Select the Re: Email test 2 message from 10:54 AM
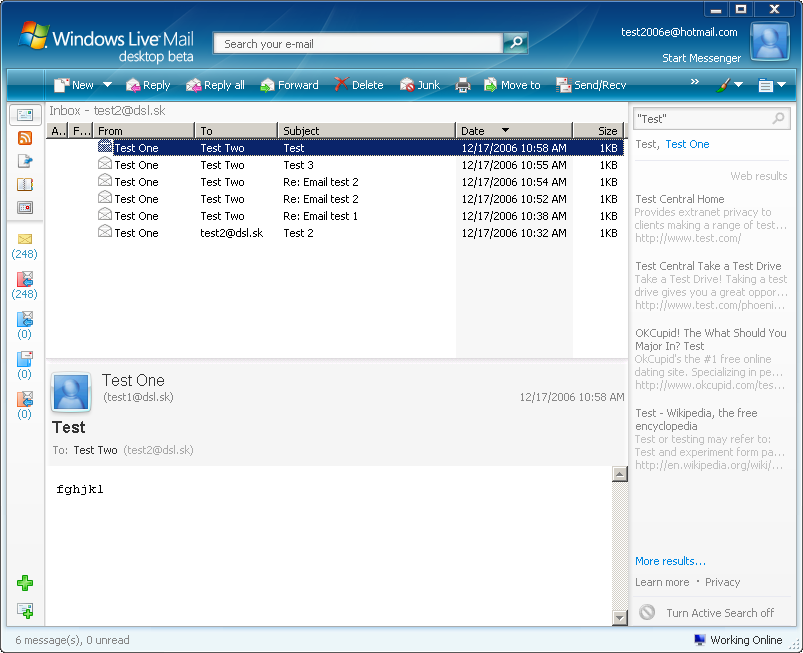 point(335,182)
